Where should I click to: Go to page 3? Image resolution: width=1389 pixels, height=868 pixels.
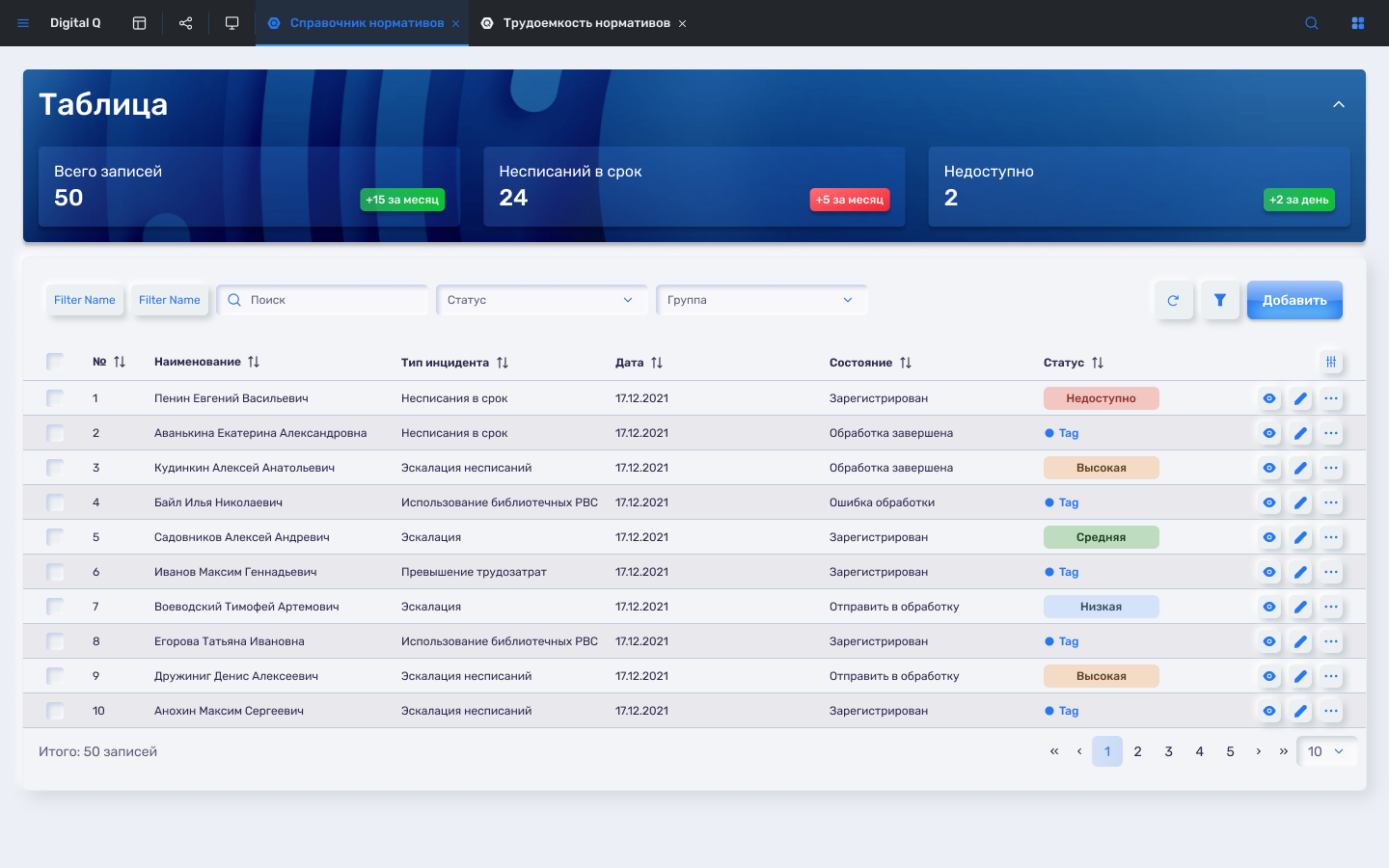1169,751
